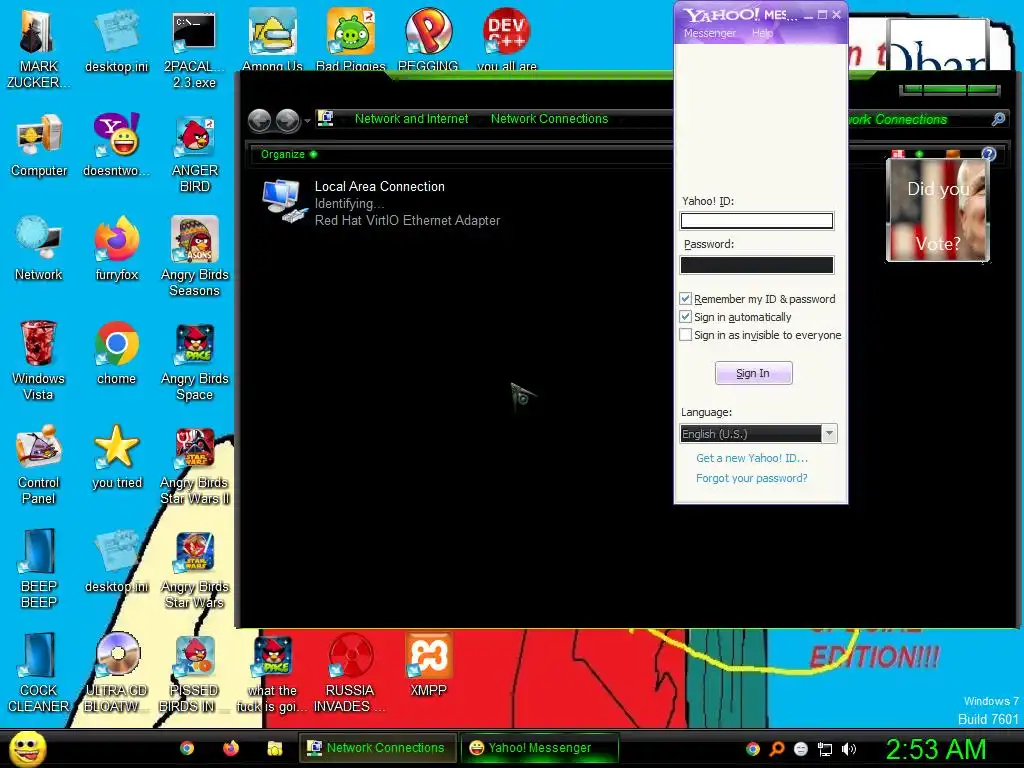Enable Sign in as invisible to everyone
Viewport: 1024px width, 768px height.
(685, 335)
